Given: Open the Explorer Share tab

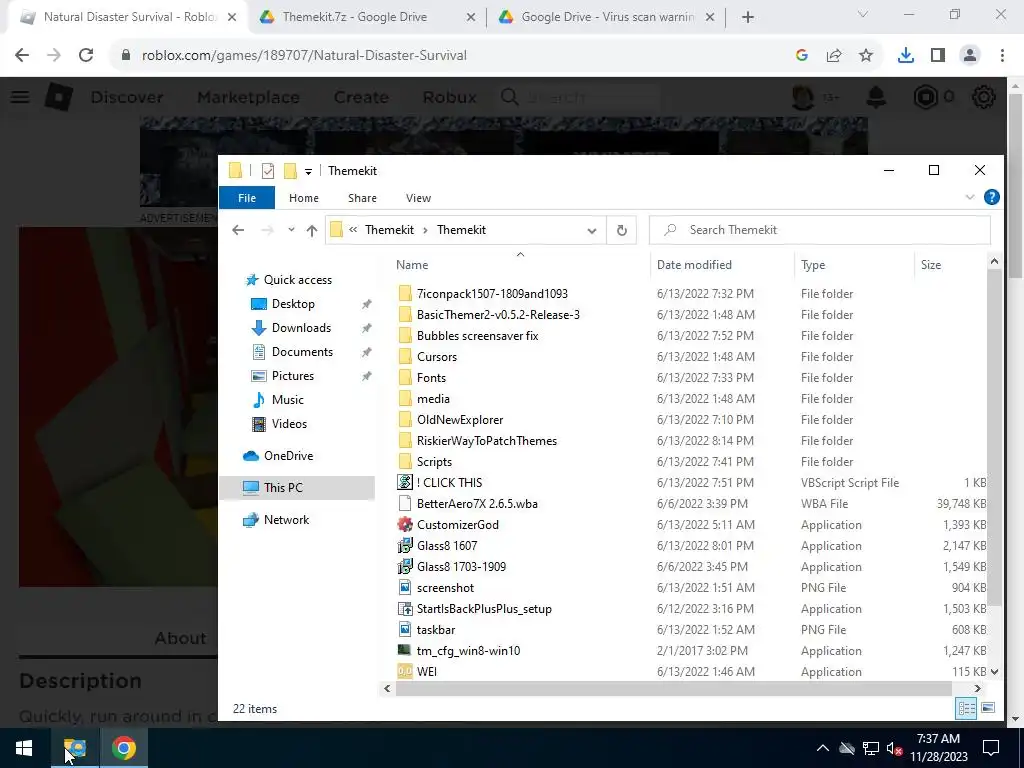Looking at the screenshot, I should (362, 198).
